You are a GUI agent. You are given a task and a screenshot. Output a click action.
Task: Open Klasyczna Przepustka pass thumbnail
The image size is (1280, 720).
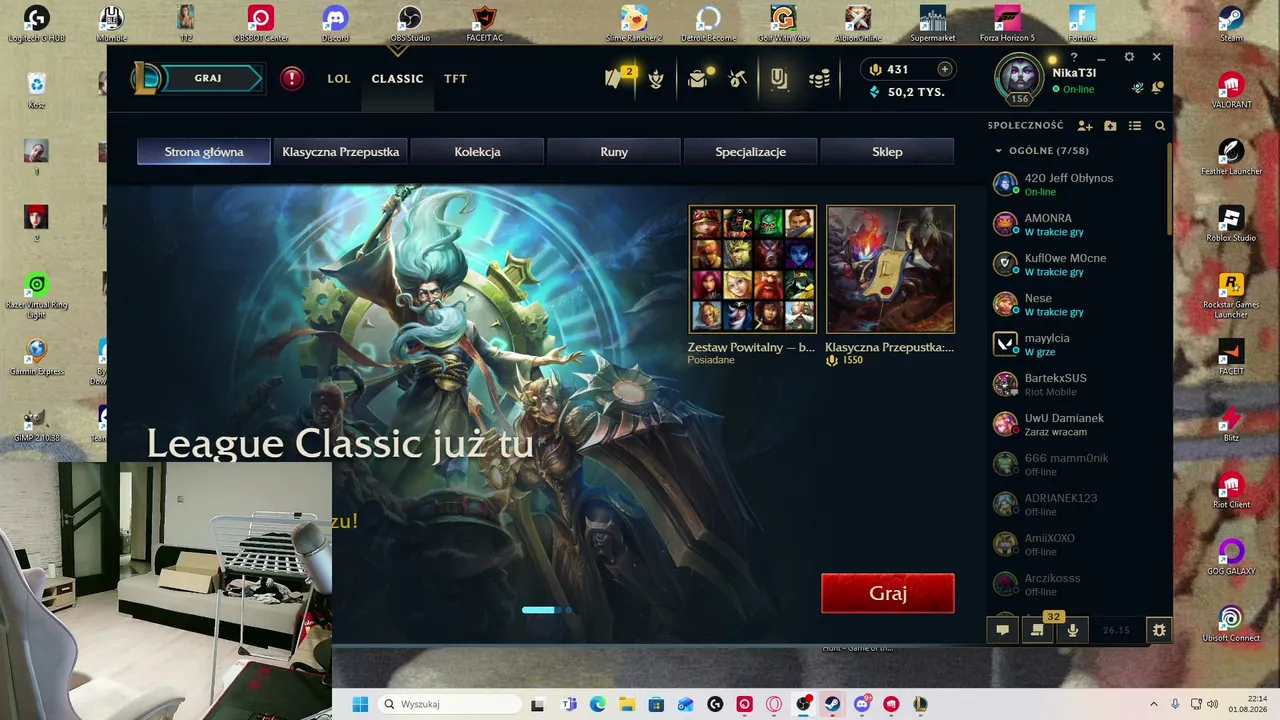(x=890, y=269)
